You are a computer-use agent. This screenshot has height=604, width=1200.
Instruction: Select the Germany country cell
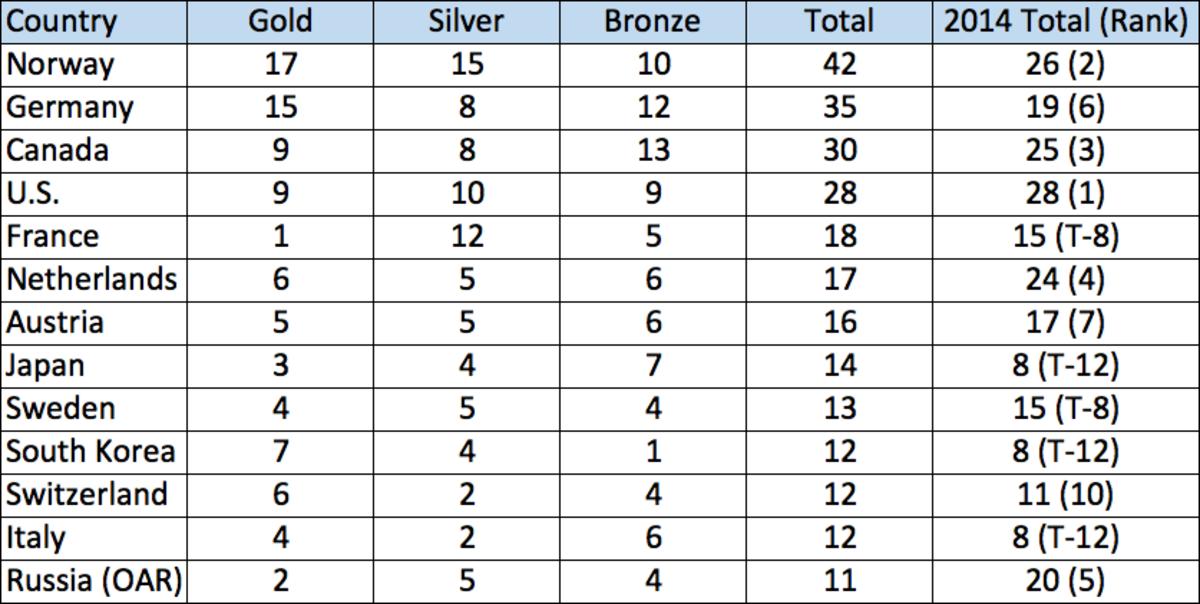[70, 107]
